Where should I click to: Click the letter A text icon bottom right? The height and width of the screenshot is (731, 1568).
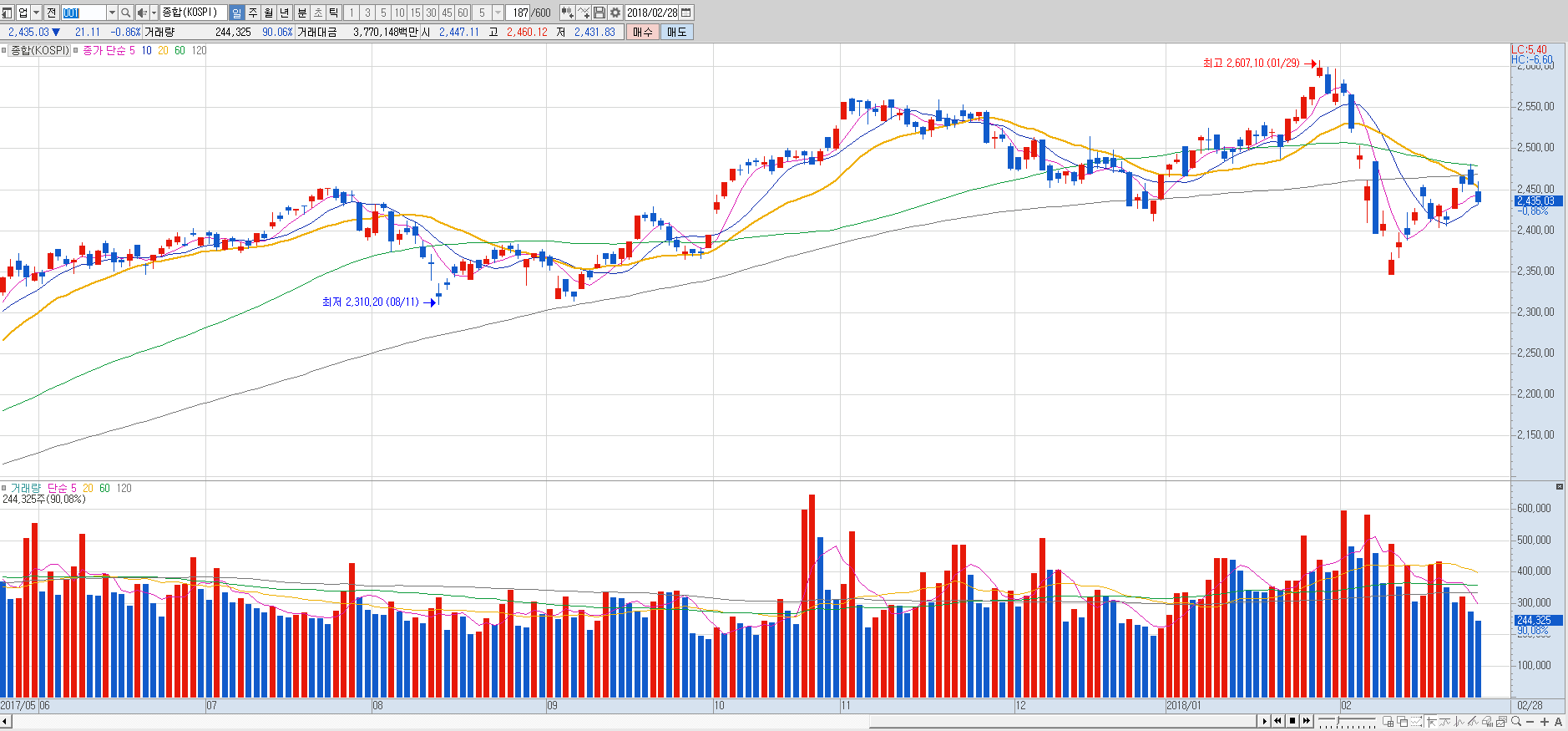[x=1558, y=721]
